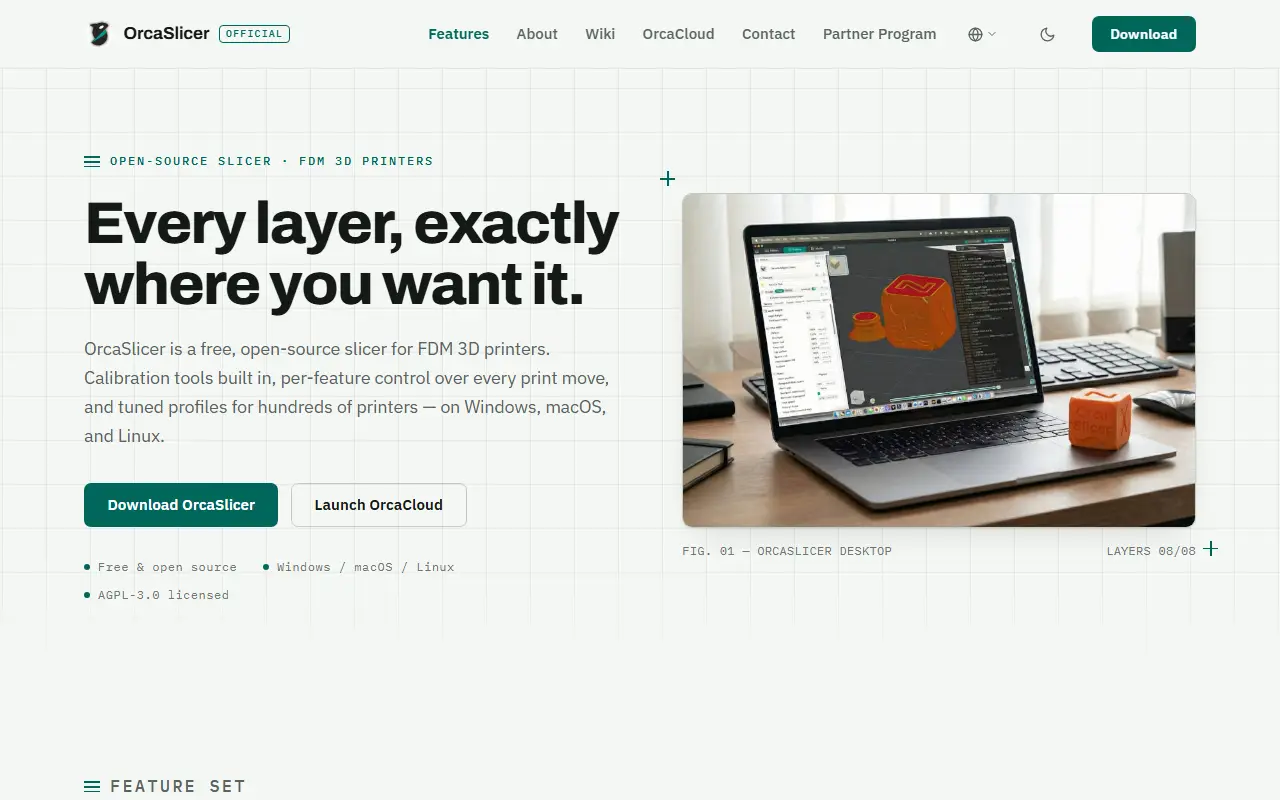Click the 'FEATURE SET' section heading

click(177, 786)
